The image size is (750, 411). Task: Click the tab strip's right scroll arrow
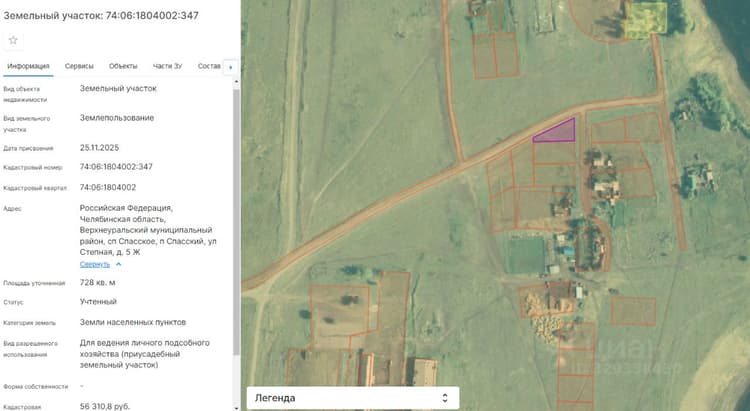click(231, 67)
